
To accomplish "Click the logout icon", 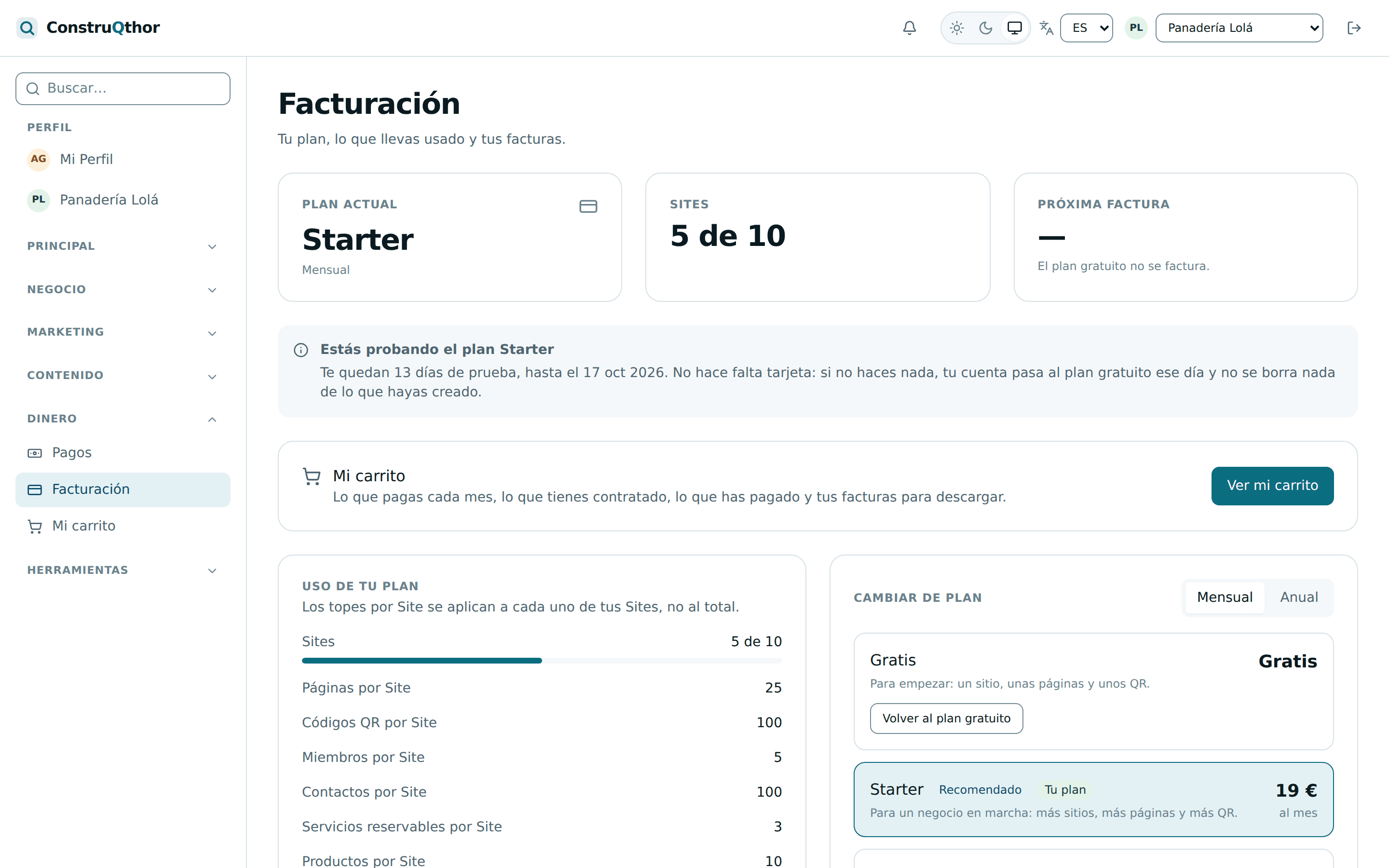I will point(1354,27).
